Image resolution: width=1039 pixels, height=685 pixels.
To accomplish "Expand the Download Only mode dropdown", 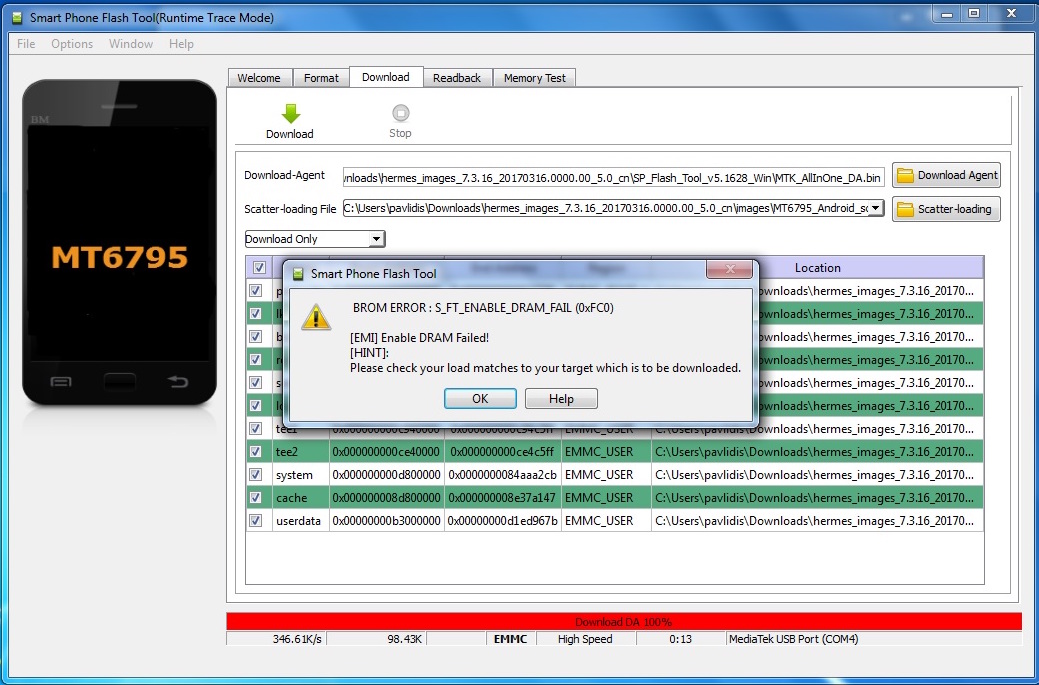I will tap(376, 239).
